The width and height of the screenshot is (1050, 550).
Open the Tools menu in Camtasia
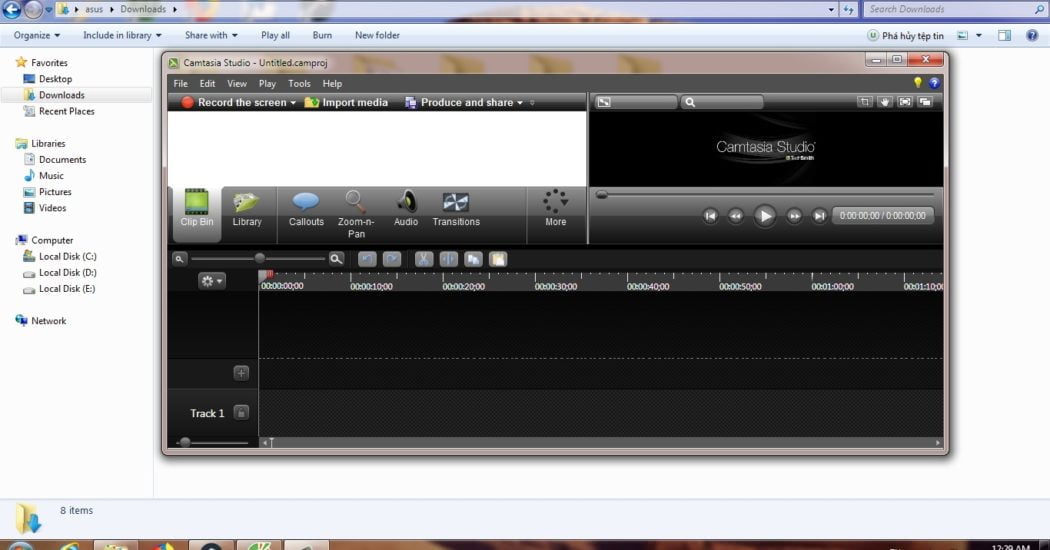(x=299, y=84)
